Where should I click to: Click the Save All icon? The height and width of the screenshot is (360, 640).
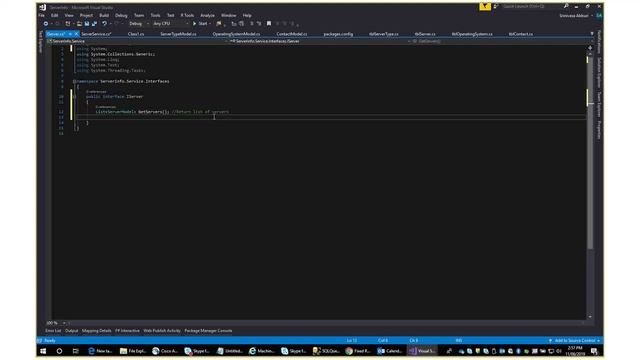click(94, 24)
